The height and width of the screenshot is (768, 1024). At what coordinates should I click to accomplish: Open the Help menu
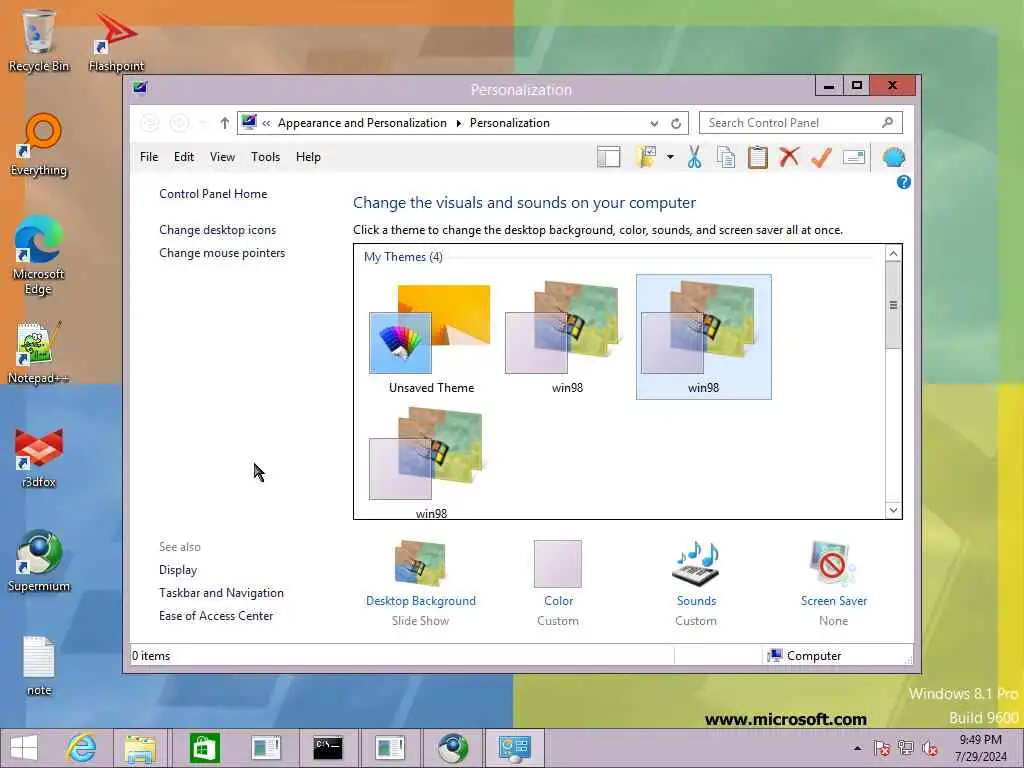(x=308, y=157)
